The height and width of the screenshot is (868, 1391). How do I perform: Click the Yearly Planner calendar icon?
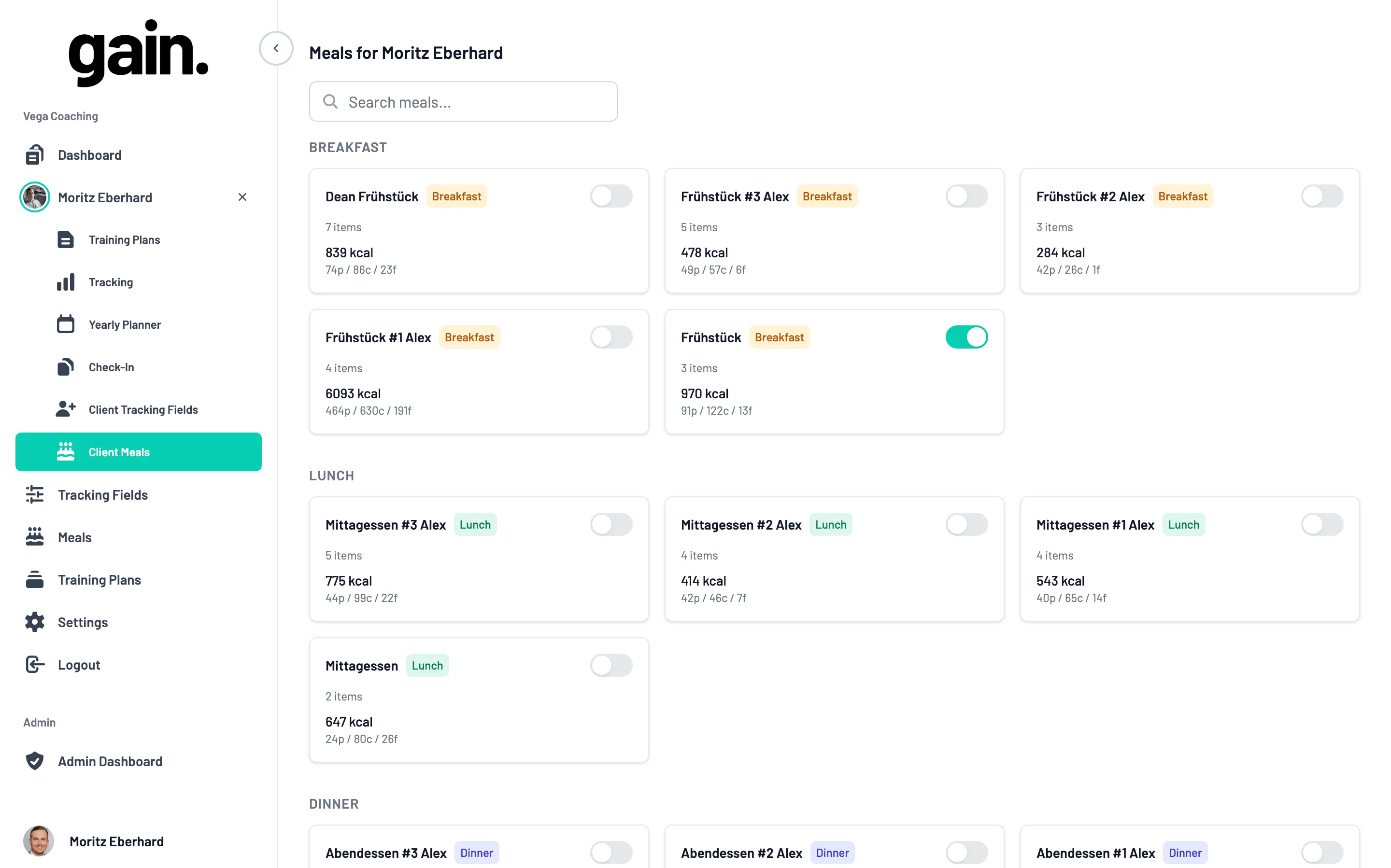click(x=66, y=325)
